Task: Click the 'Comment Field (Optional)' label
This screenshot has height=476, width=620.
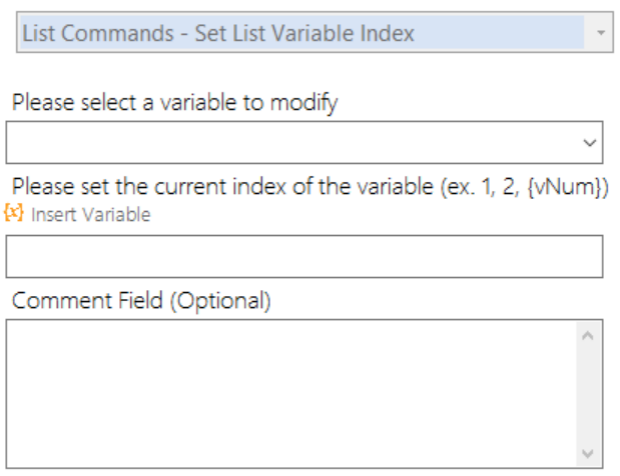Action: point(141,300)
